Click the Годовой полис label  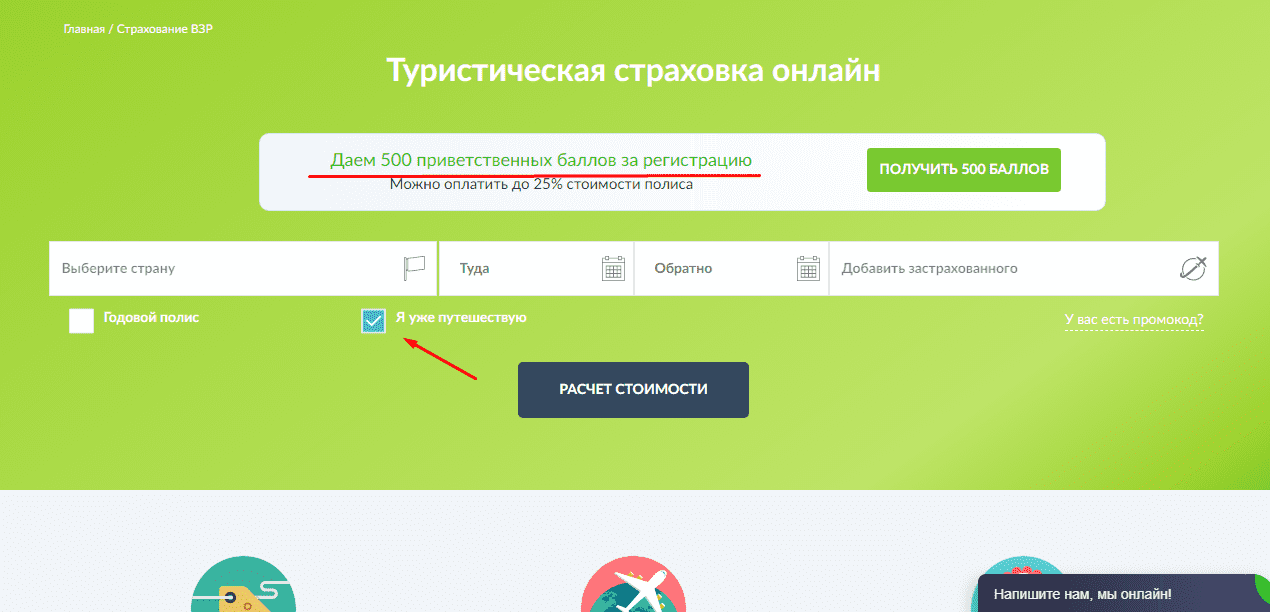[151, 317]
